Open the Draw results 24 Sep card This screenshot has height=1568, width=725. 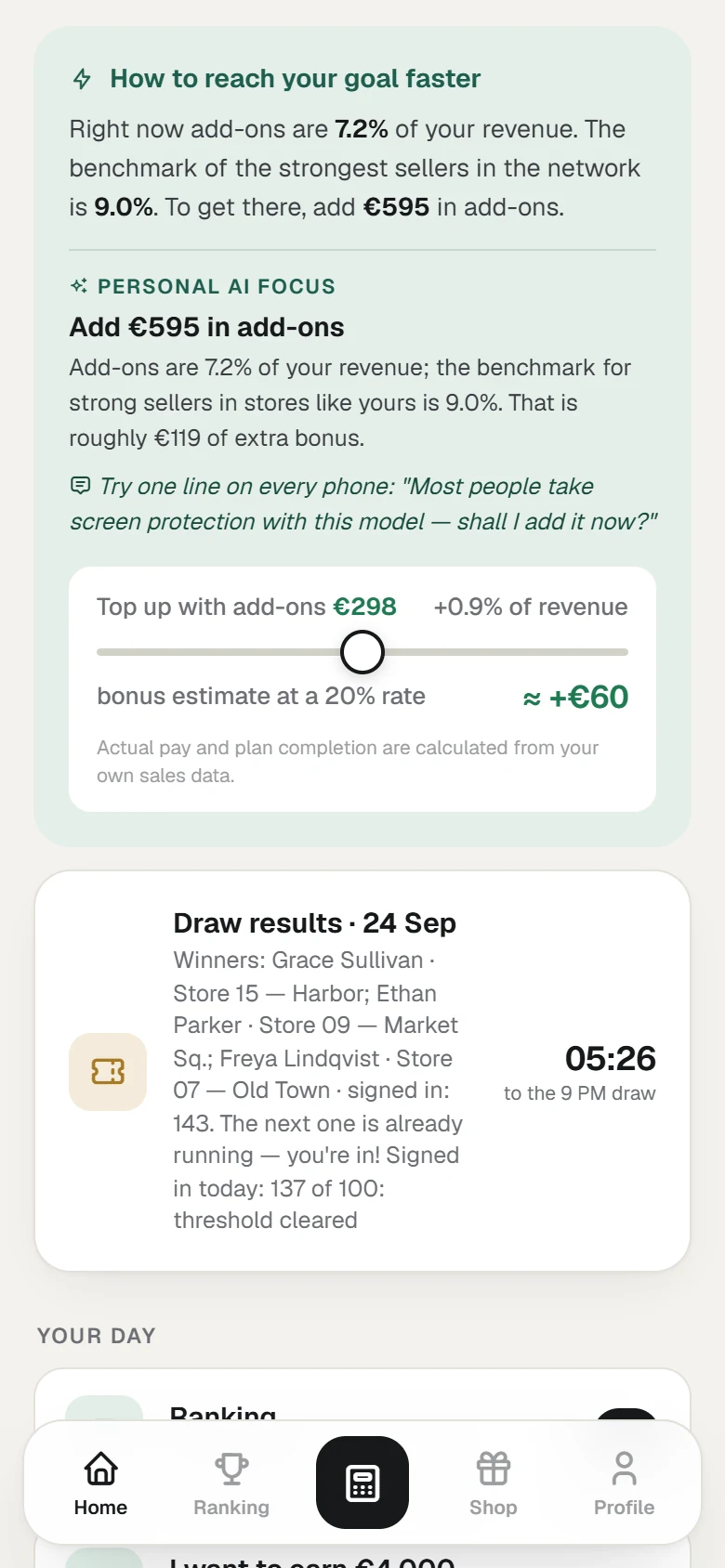point(362,1071)
